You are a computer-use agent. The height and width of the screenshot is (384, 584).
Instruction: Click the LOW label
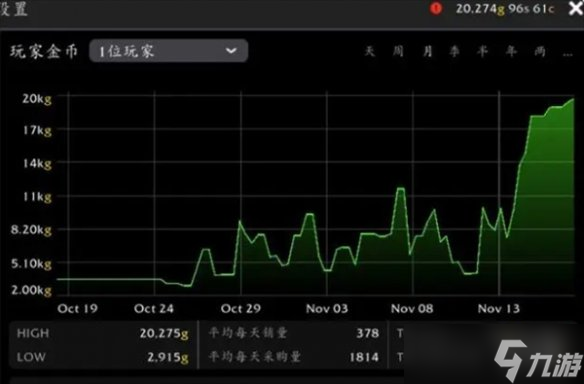[31, 357]
